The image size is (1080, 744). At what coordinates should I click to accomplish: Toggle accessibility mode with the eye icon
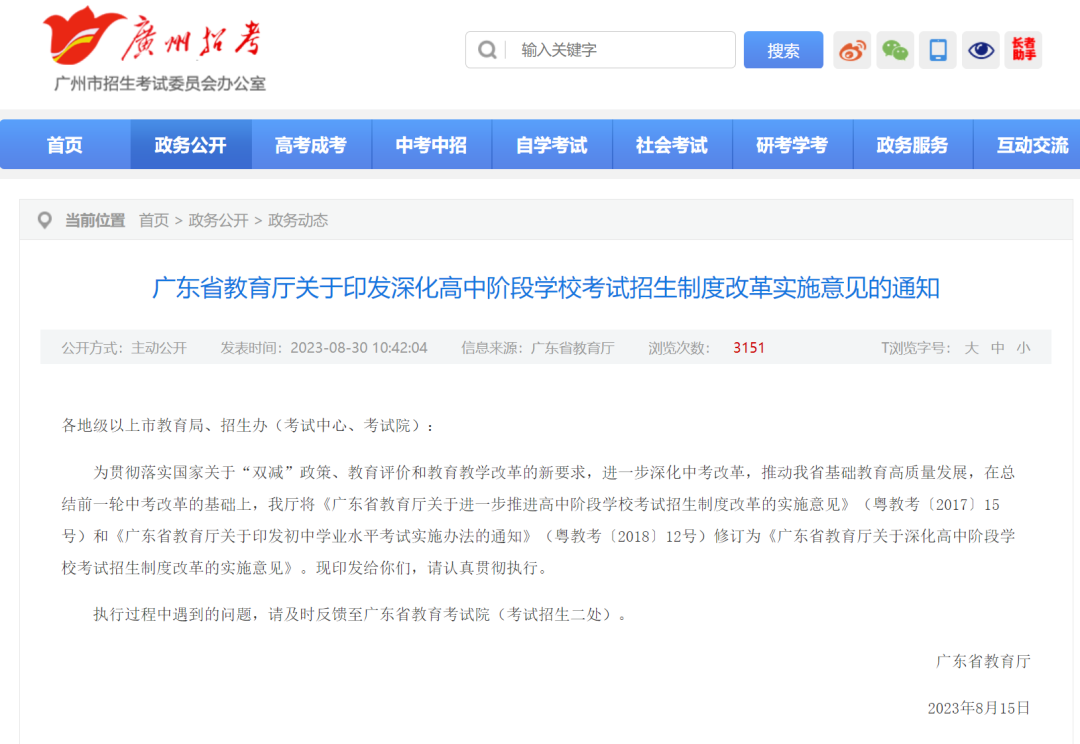click(x=981, y=50)
